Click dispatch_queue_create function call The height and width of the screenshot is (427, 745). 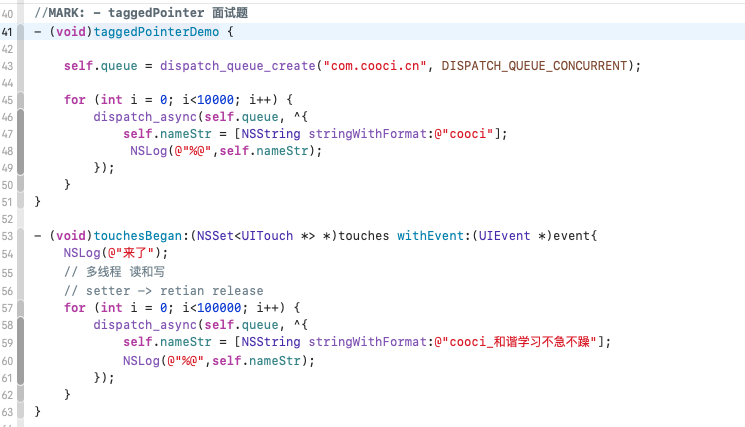(238, 66)
